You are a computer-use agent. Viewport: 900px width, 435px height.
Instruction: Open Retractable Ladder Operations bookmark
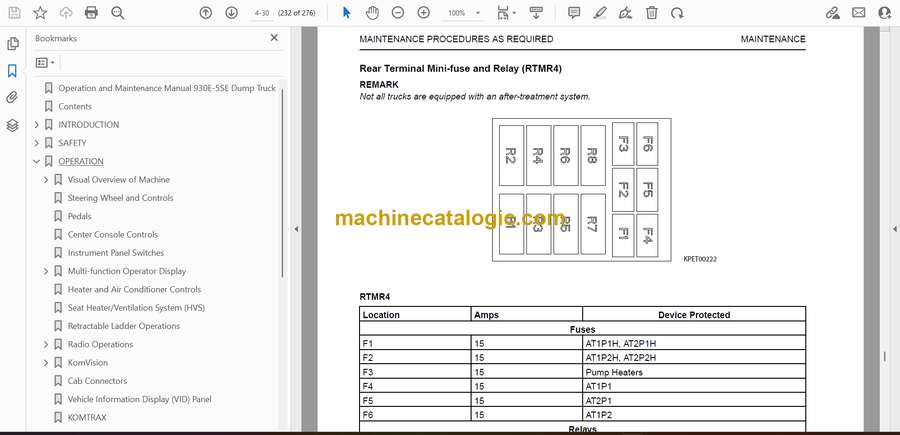click(x=124, y=326)
